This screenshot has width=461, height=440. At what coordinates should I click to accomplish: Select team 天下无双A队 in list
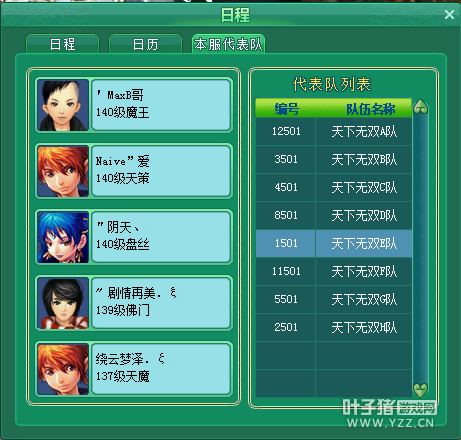tap(334, 131)
